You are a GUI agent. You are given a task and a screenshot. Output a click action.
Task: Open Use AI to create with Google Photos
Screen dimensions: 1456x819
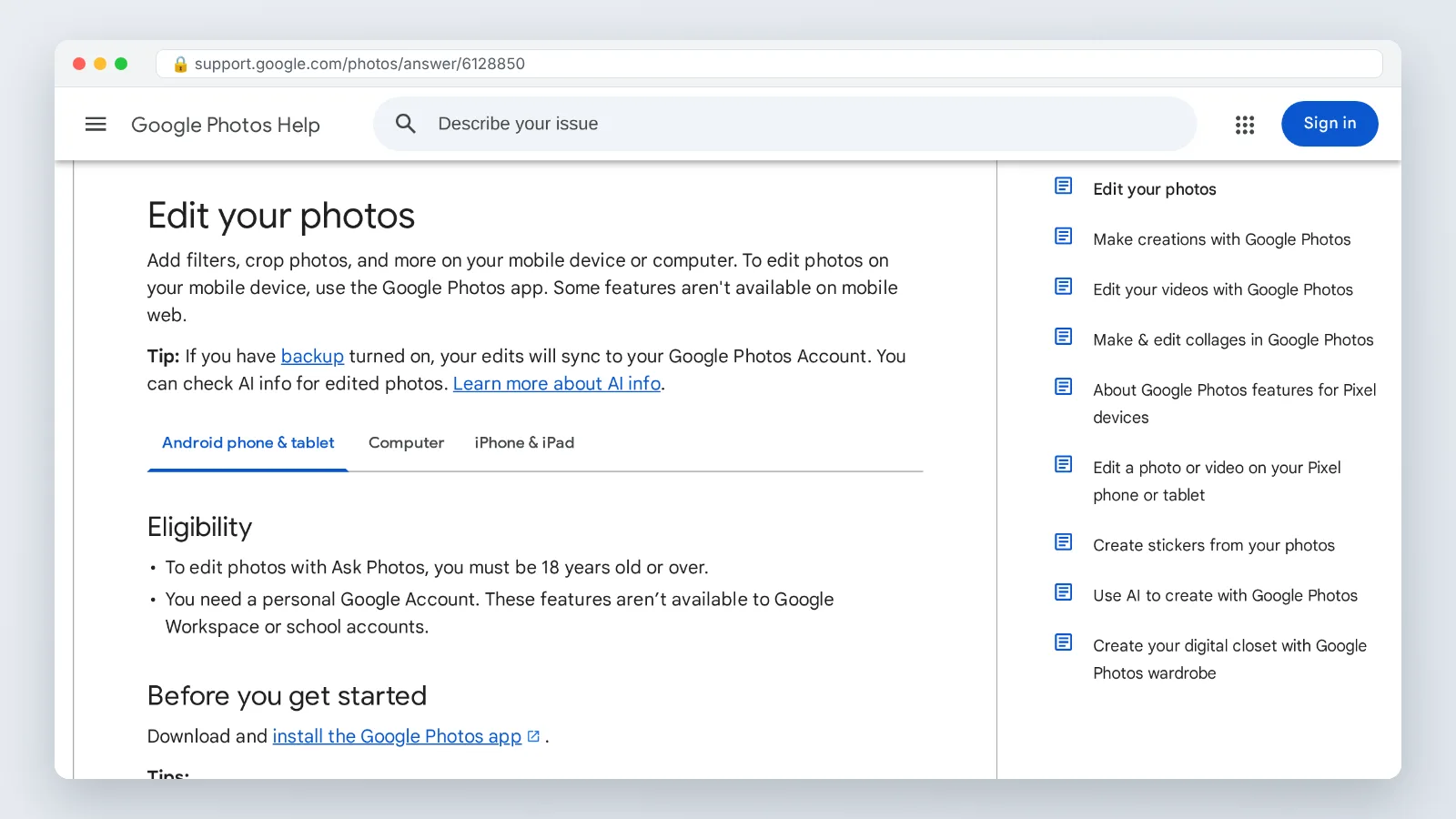1225,595
